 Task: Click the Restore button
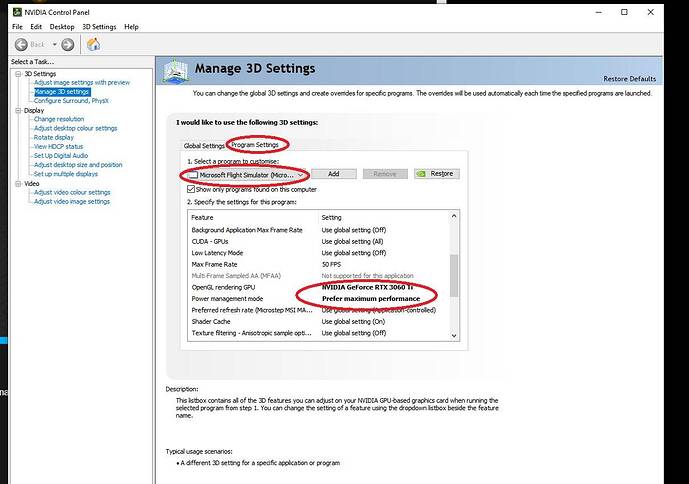(437, 174)
